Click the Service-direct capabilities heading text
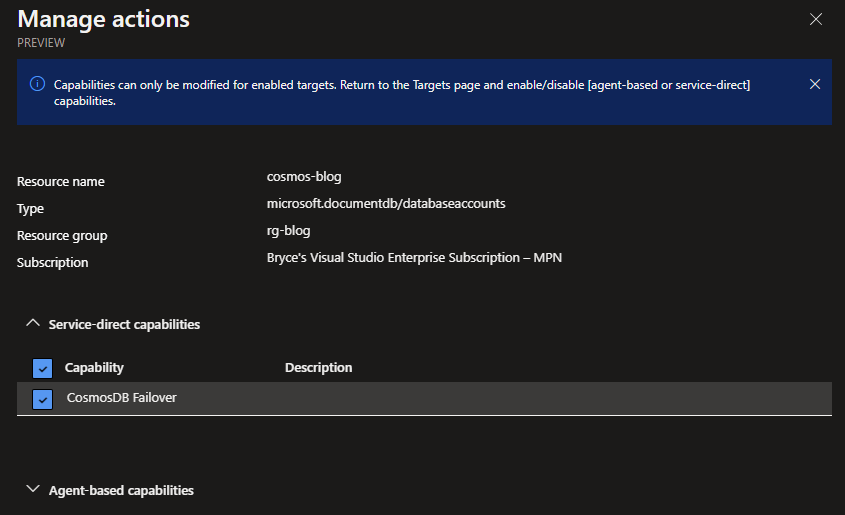 tap(124, 324)
